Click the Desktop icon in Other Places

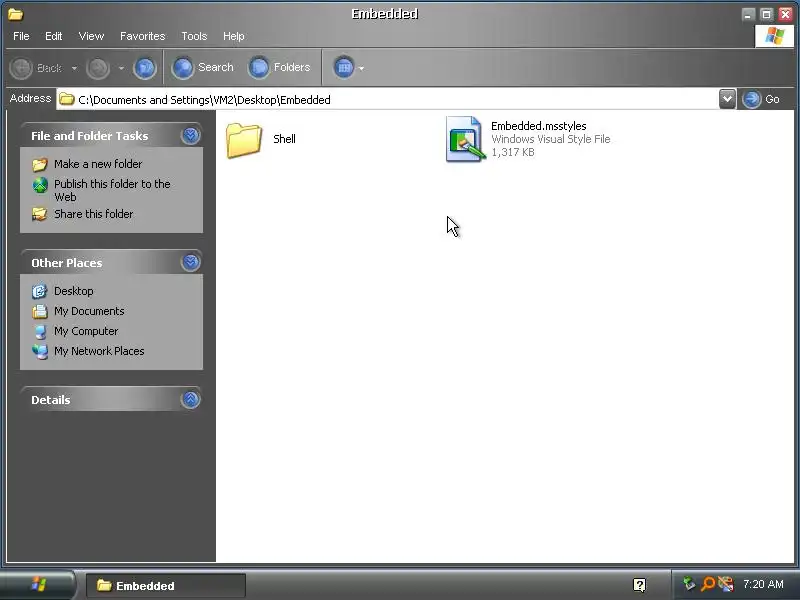click(40, 291)
